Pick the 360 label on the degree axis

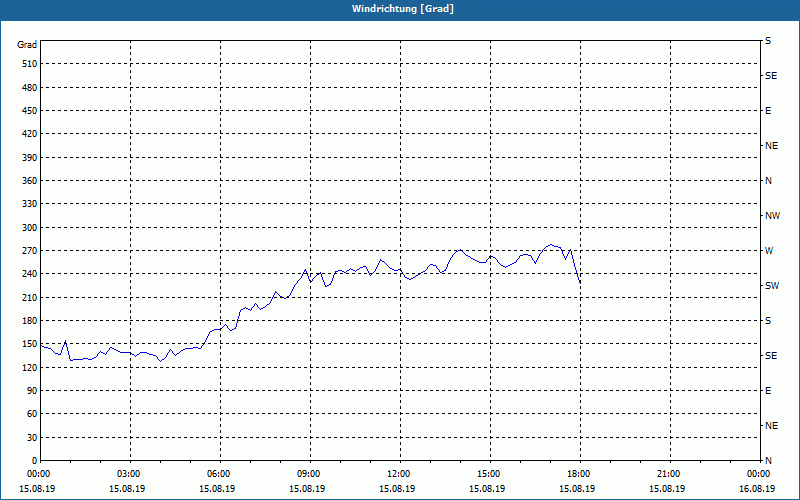pos(30,181)
